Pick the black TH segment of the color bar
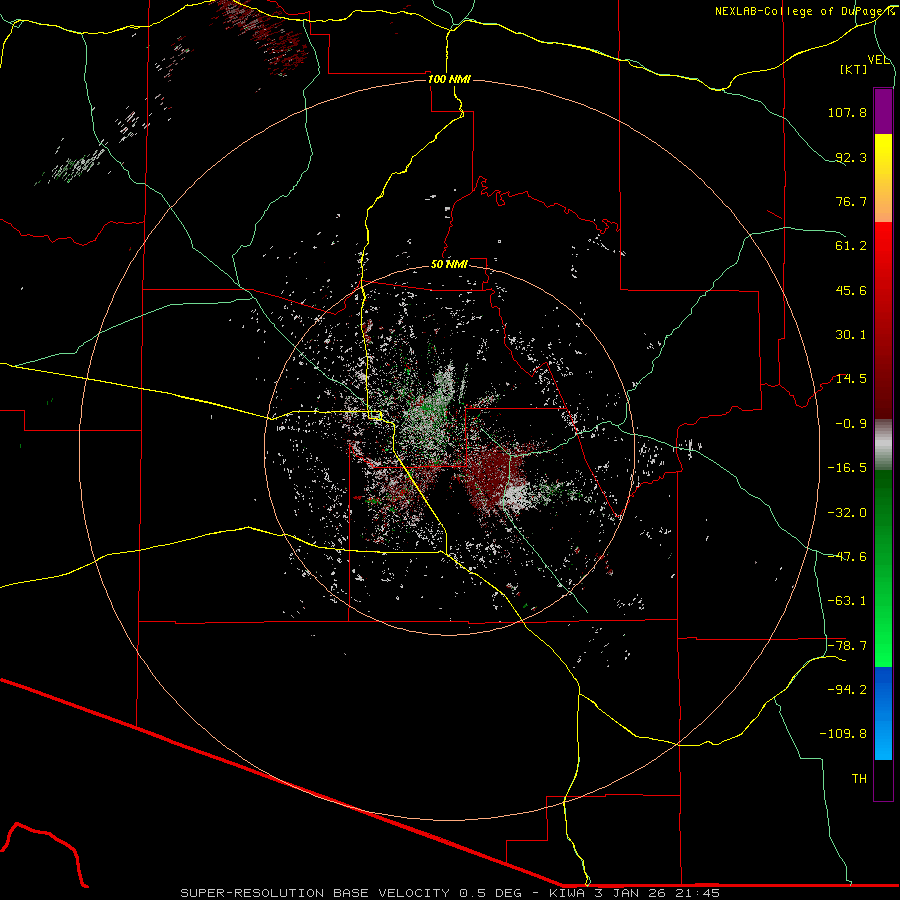The image size is (900, 900). [x=883, y=780]
